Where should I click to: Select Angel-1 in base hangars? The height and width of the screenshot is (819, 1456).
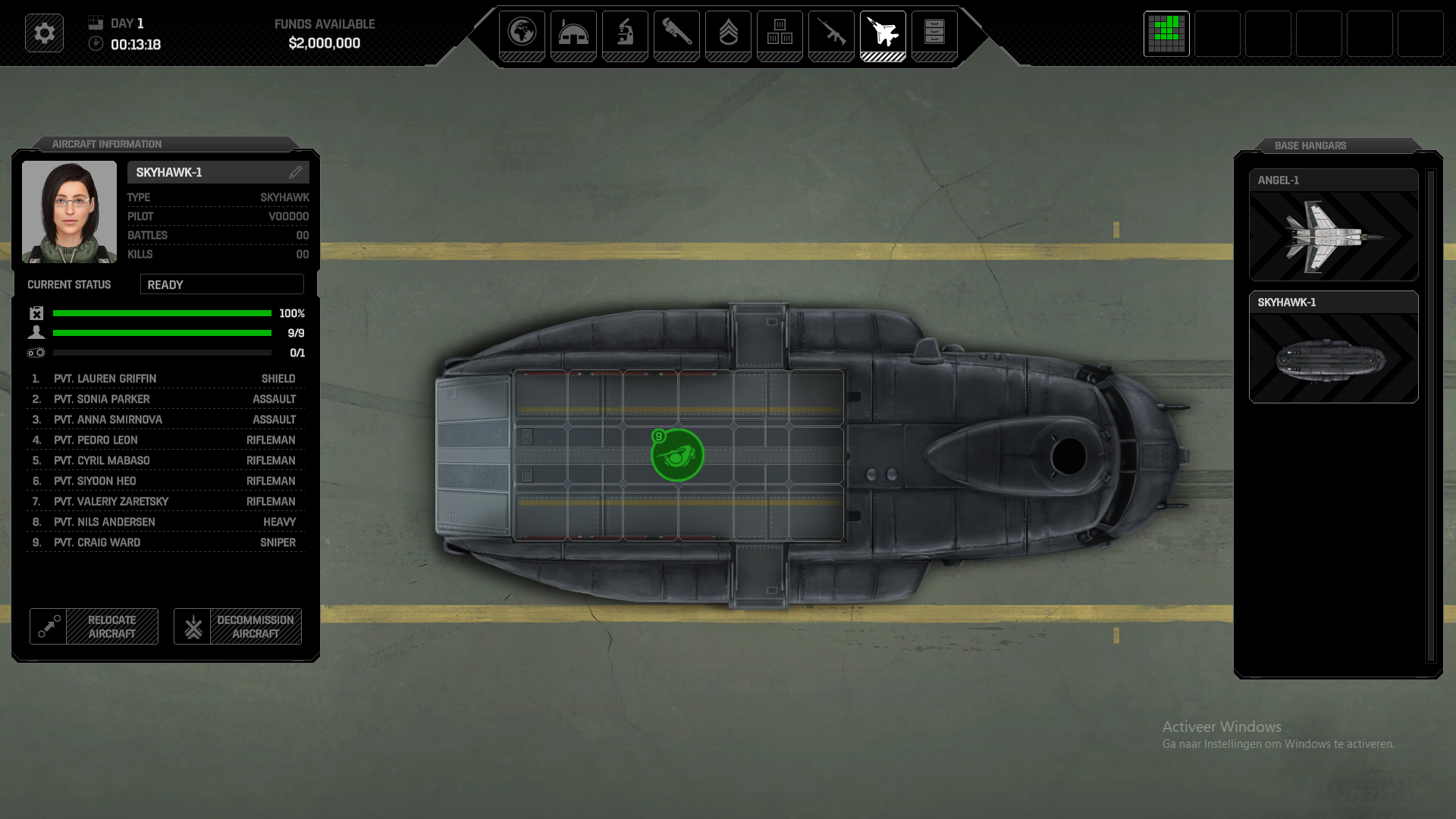click(x=1333, y=225)
